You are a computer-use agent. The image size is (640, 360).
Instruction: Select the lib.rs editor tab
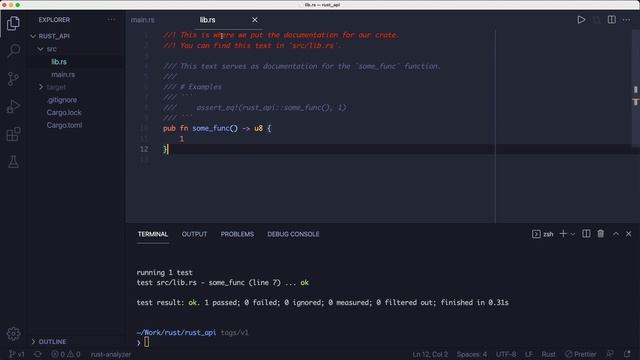207,20
